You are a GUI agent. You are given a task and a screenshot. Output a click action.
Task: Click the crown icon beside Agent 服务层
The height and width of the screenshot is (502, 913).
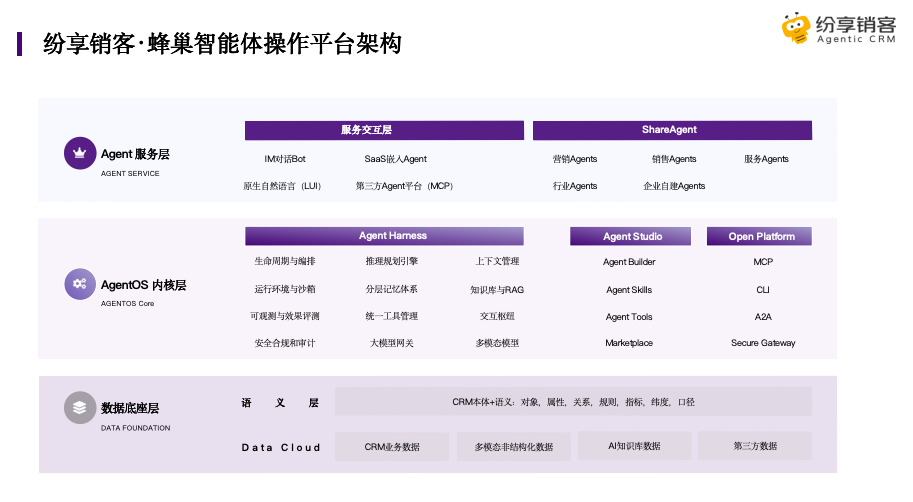[x=80, y=153]
